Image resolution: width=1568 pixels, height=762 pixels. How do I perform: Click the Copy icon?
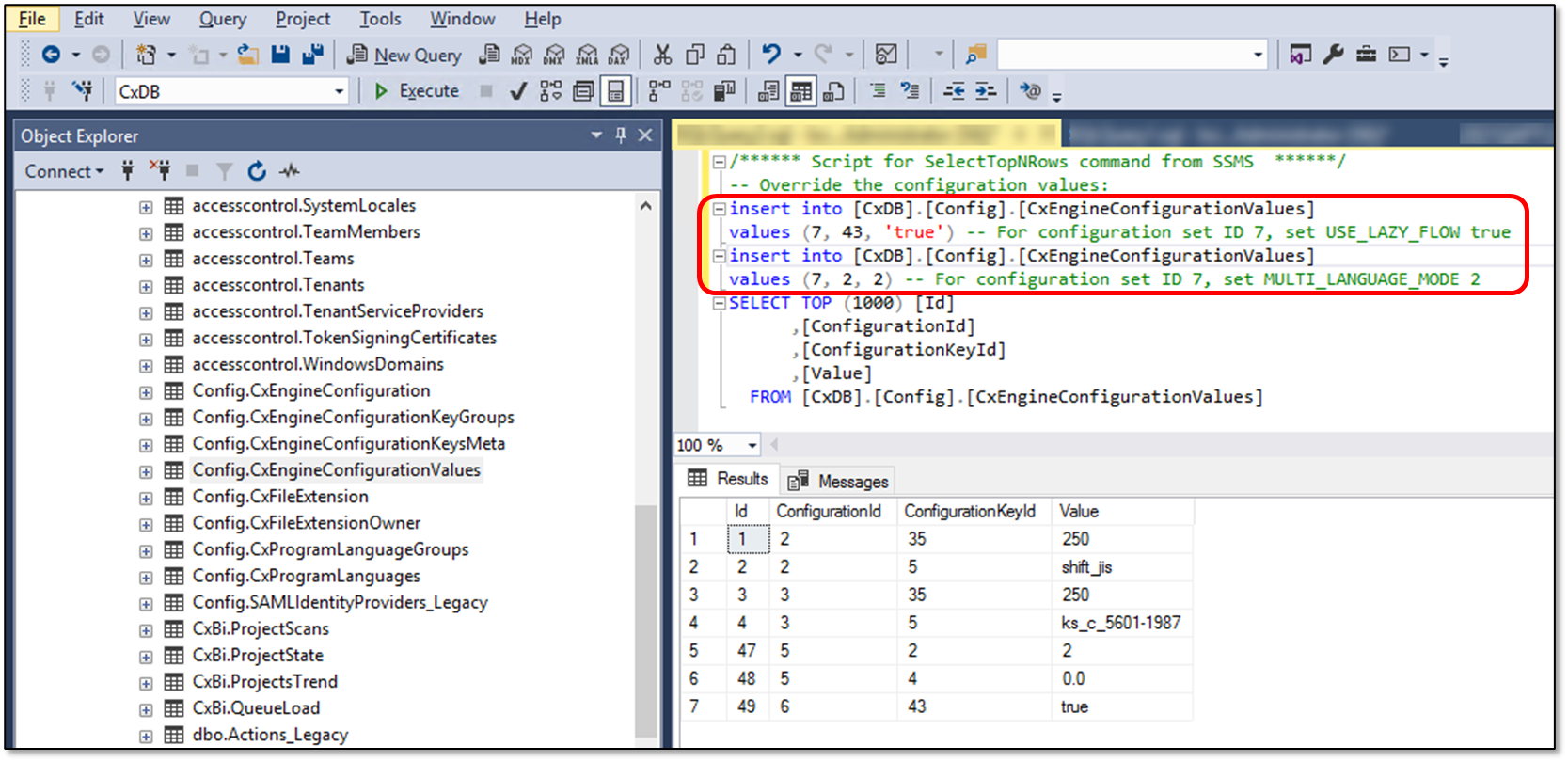695,55
